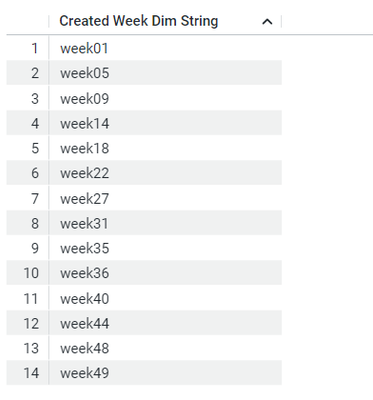Click row number 10
This screenshot has height=400, width=373.
(x=31, y=273)
